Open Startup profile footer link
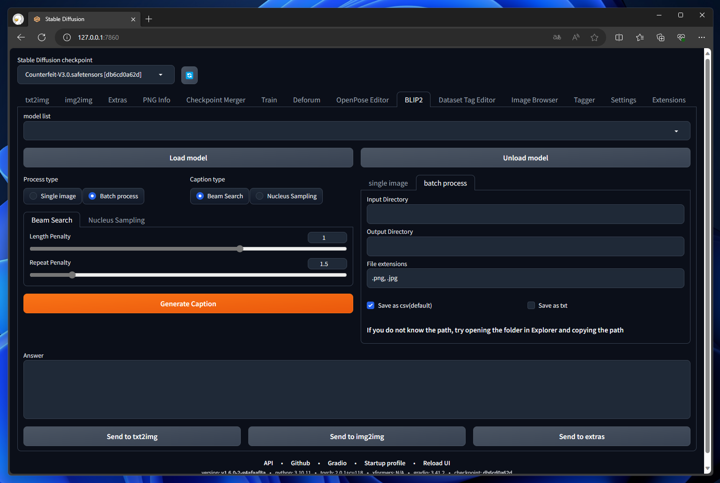 [385, 463]
